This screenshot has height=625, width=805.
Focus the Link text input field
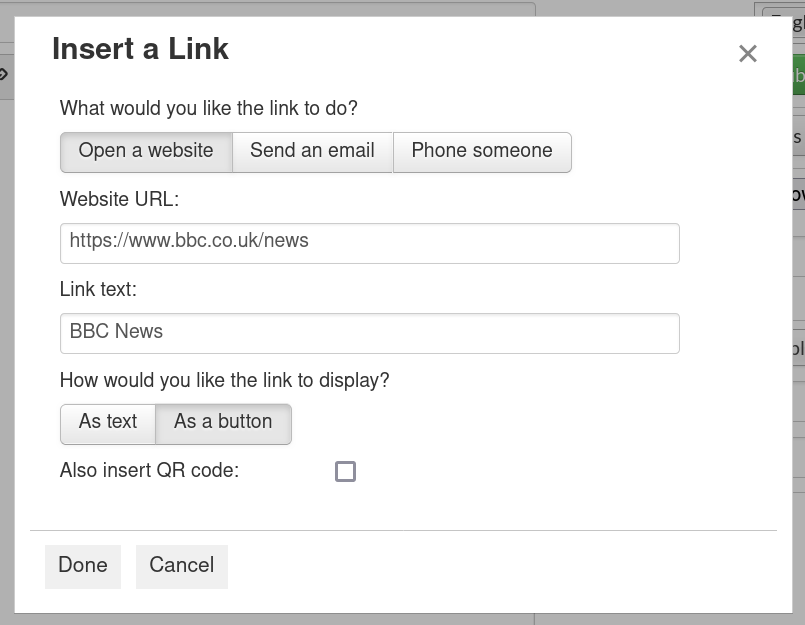(x=369, y=332)
